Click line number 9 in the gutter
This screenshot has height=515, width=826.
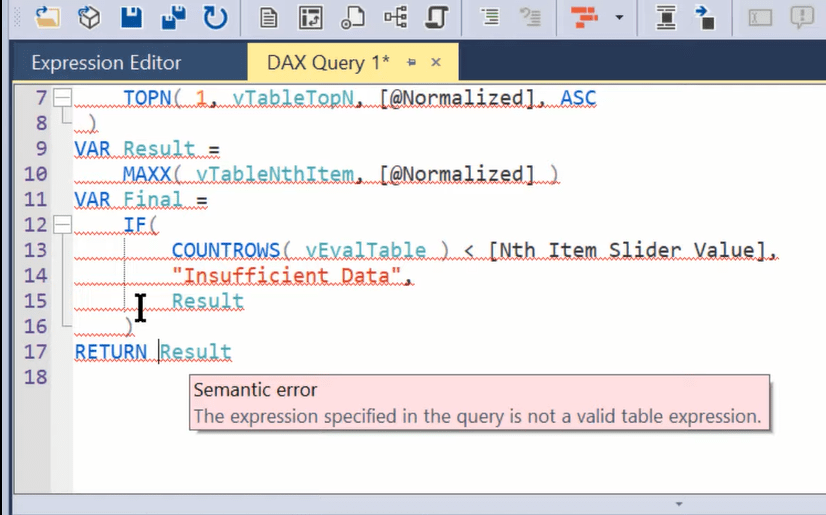pyautogui.click(x=41, y=149)
